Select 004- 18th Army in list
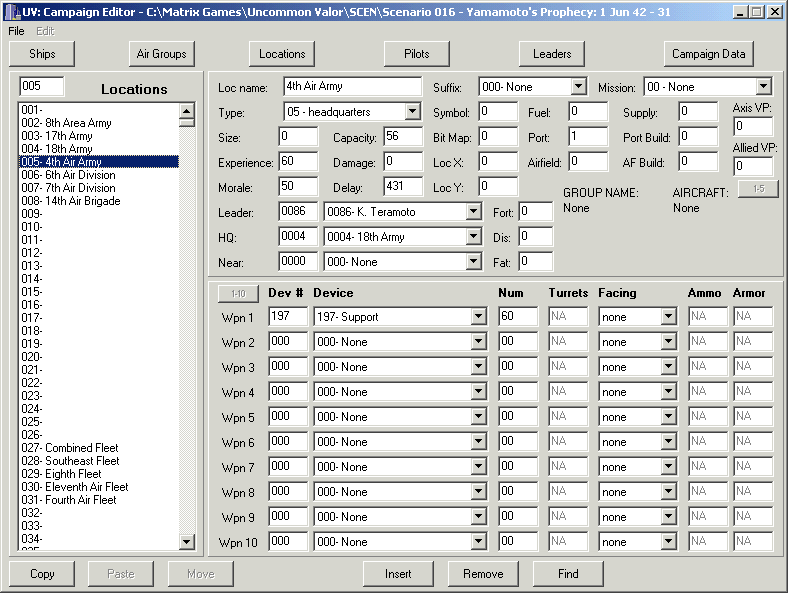The height and width of the screenshot is (593, 788). (98, 149)
